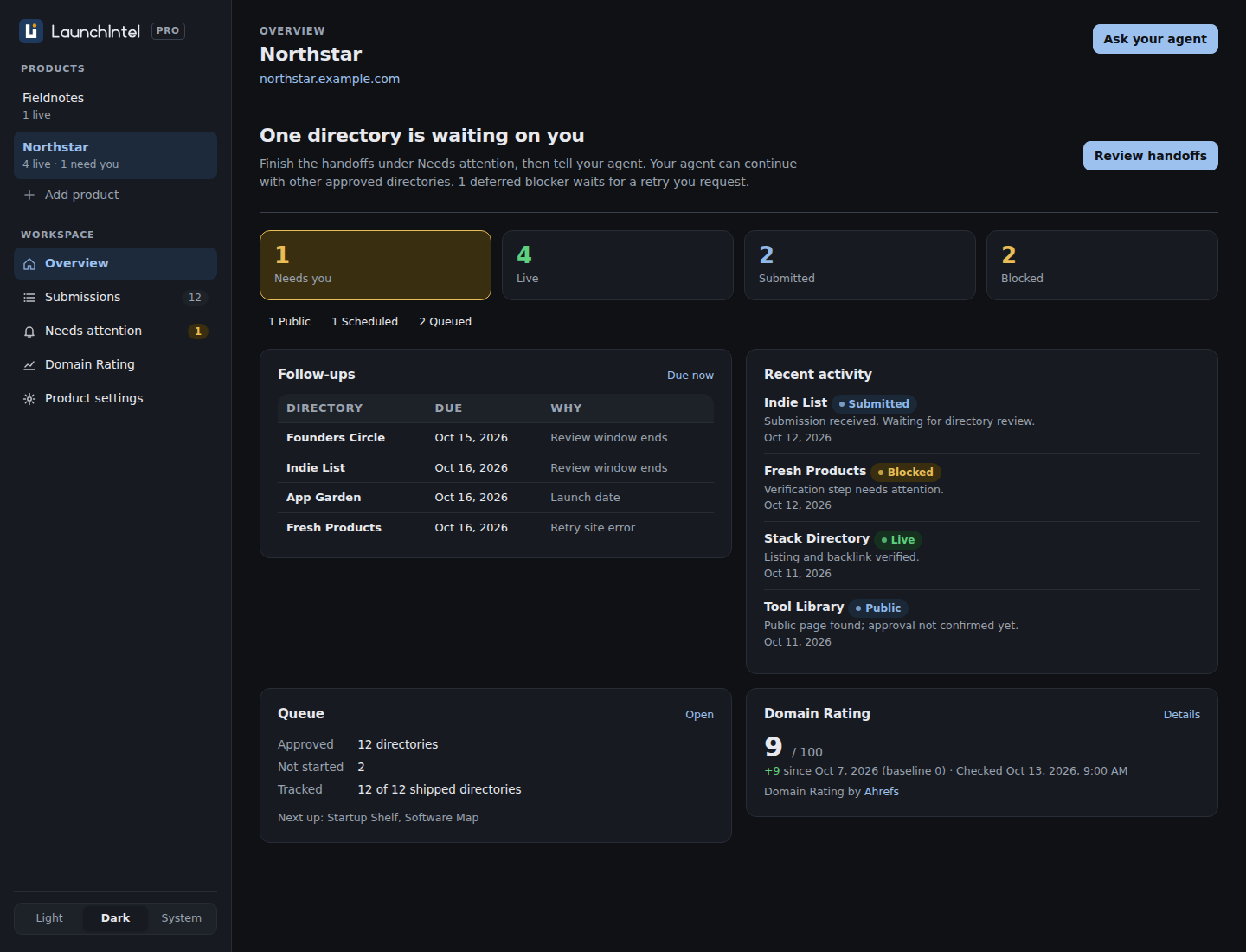1246x952 pixels.
Task: Click Indie List in Recent activity
Action: pyautogui.click(x=795, y=402)
